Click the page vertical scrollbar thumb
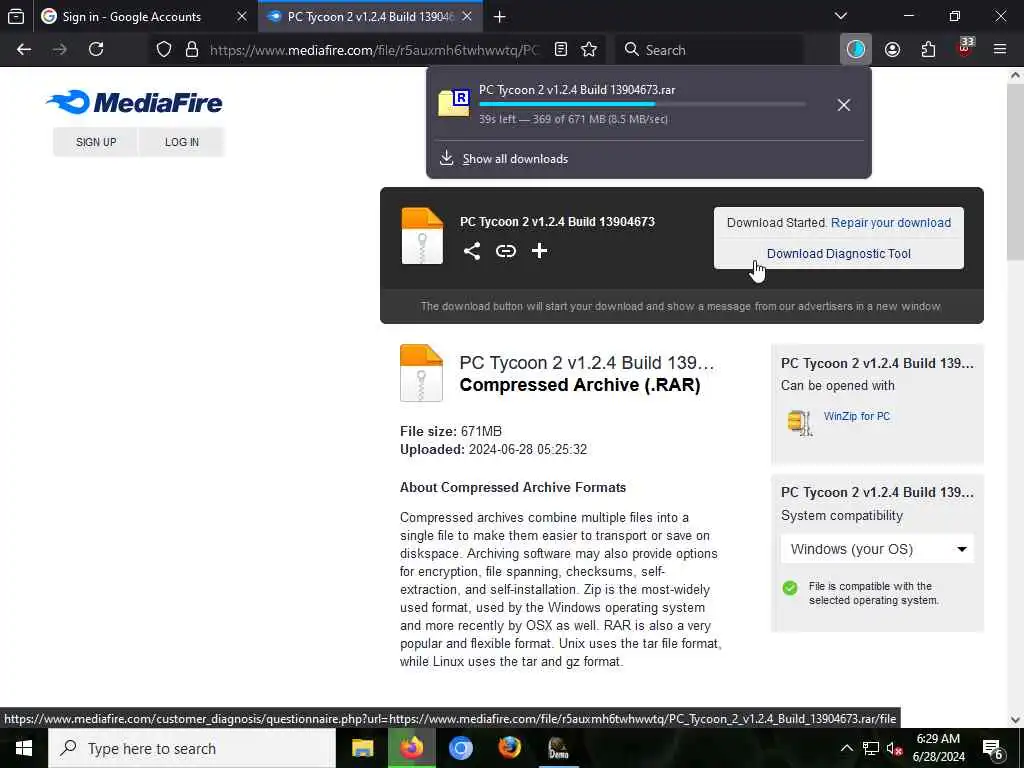 (x=1015, y=172)
